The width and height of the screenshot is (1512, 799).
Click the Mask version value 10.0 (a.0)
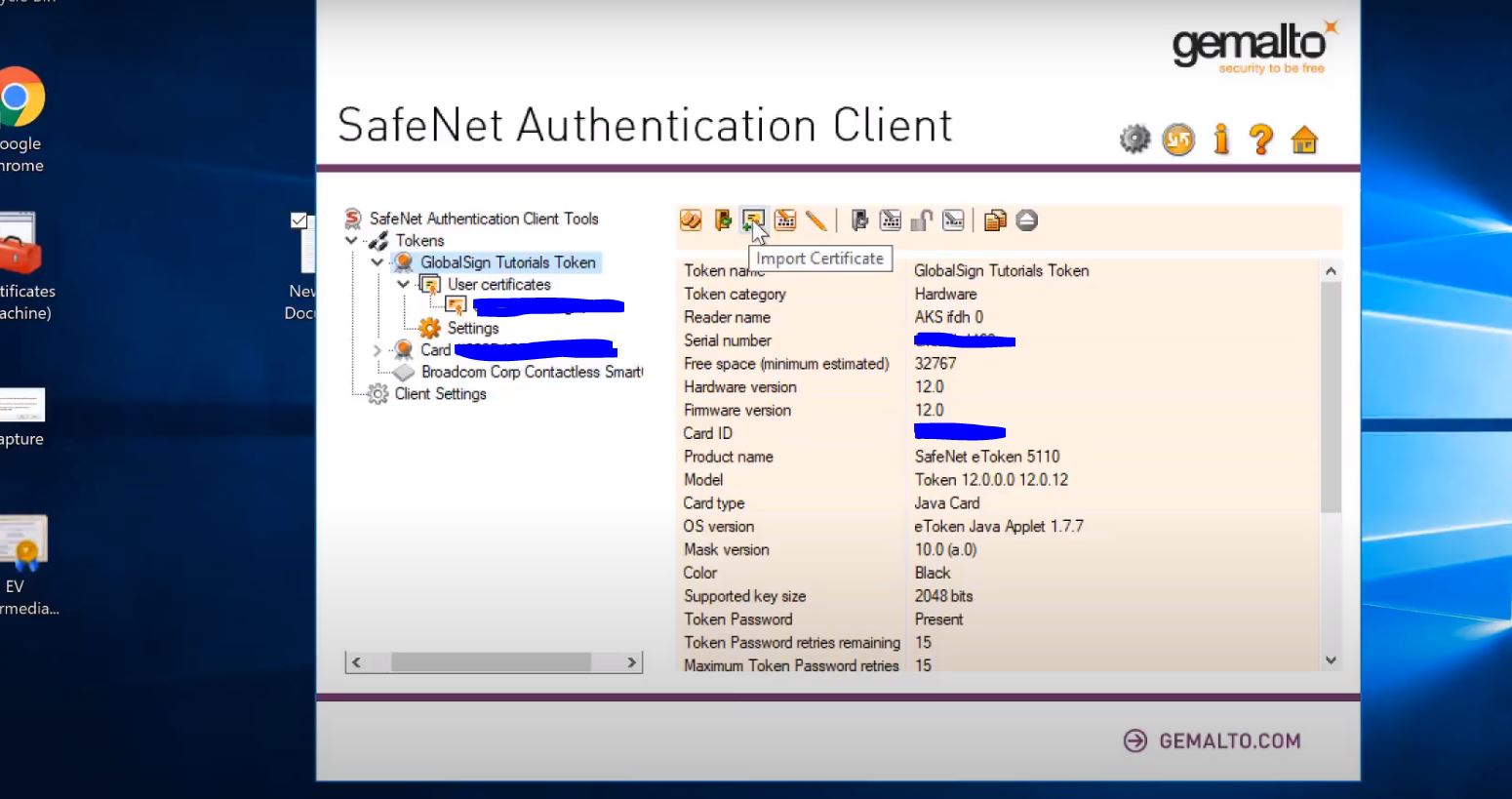tap(945, 549)
